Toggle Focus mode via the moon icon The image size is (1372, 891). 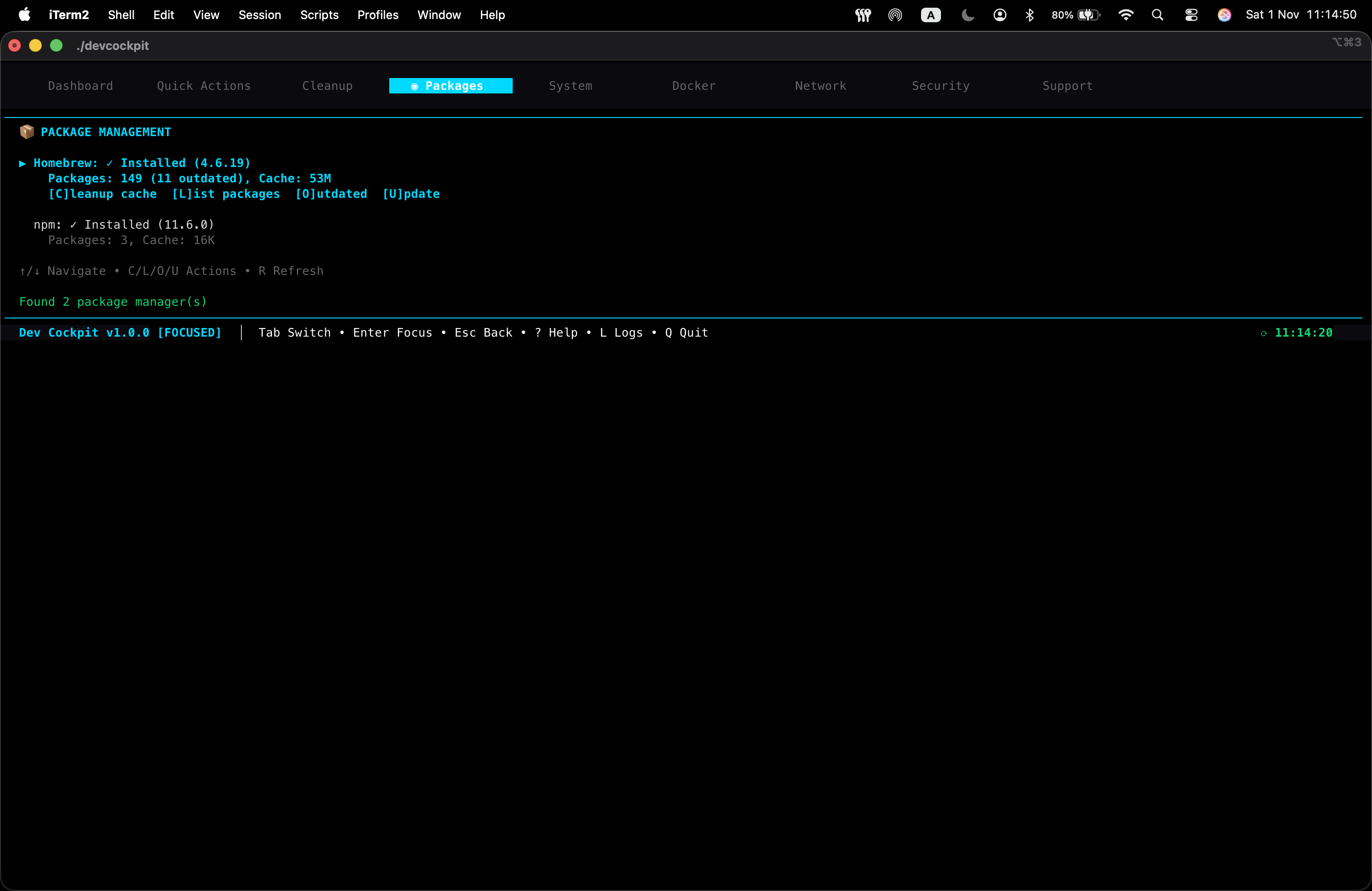coord(967,15)
